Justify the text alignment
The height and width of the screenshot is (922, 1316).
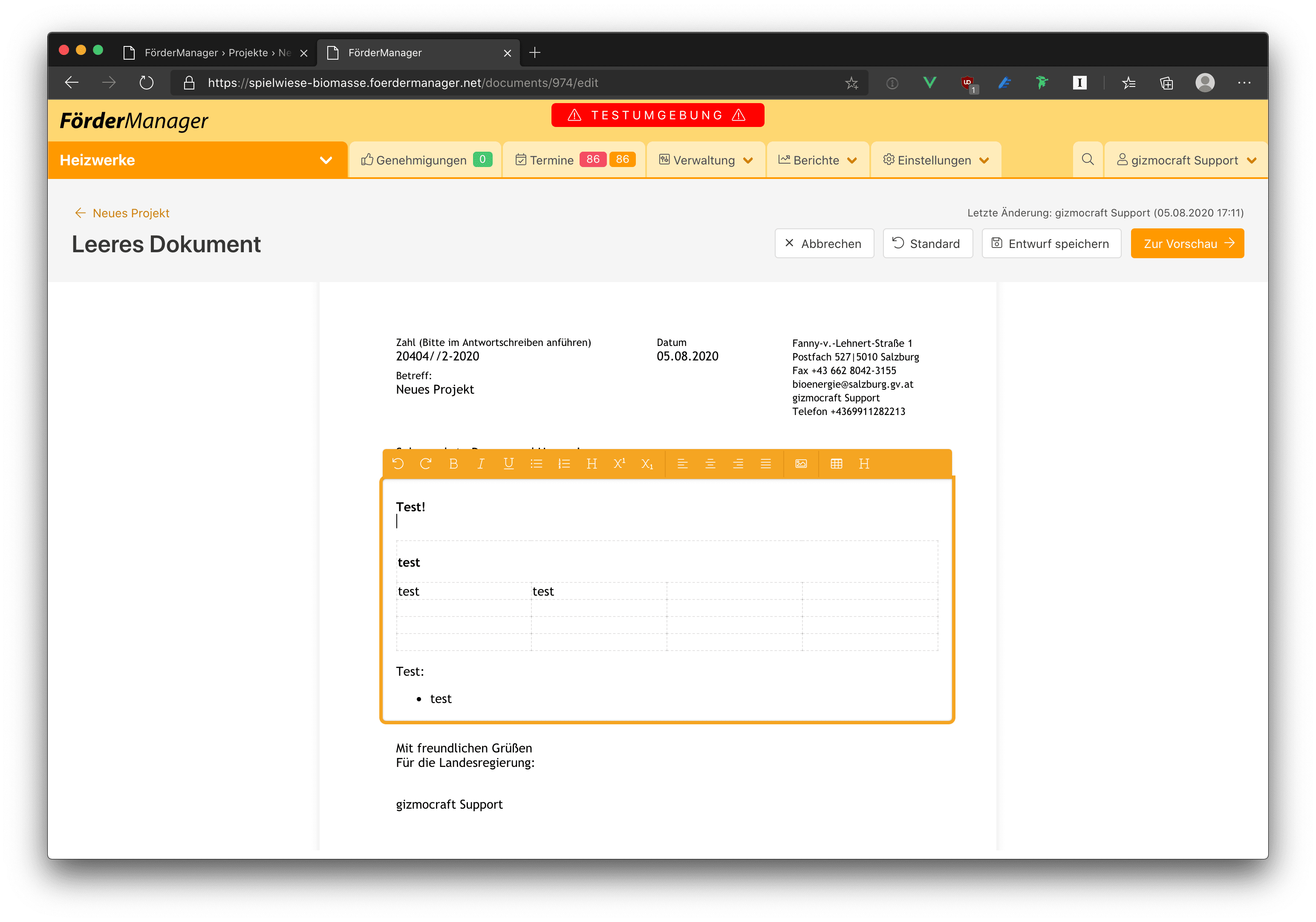(x=766, y=464)
